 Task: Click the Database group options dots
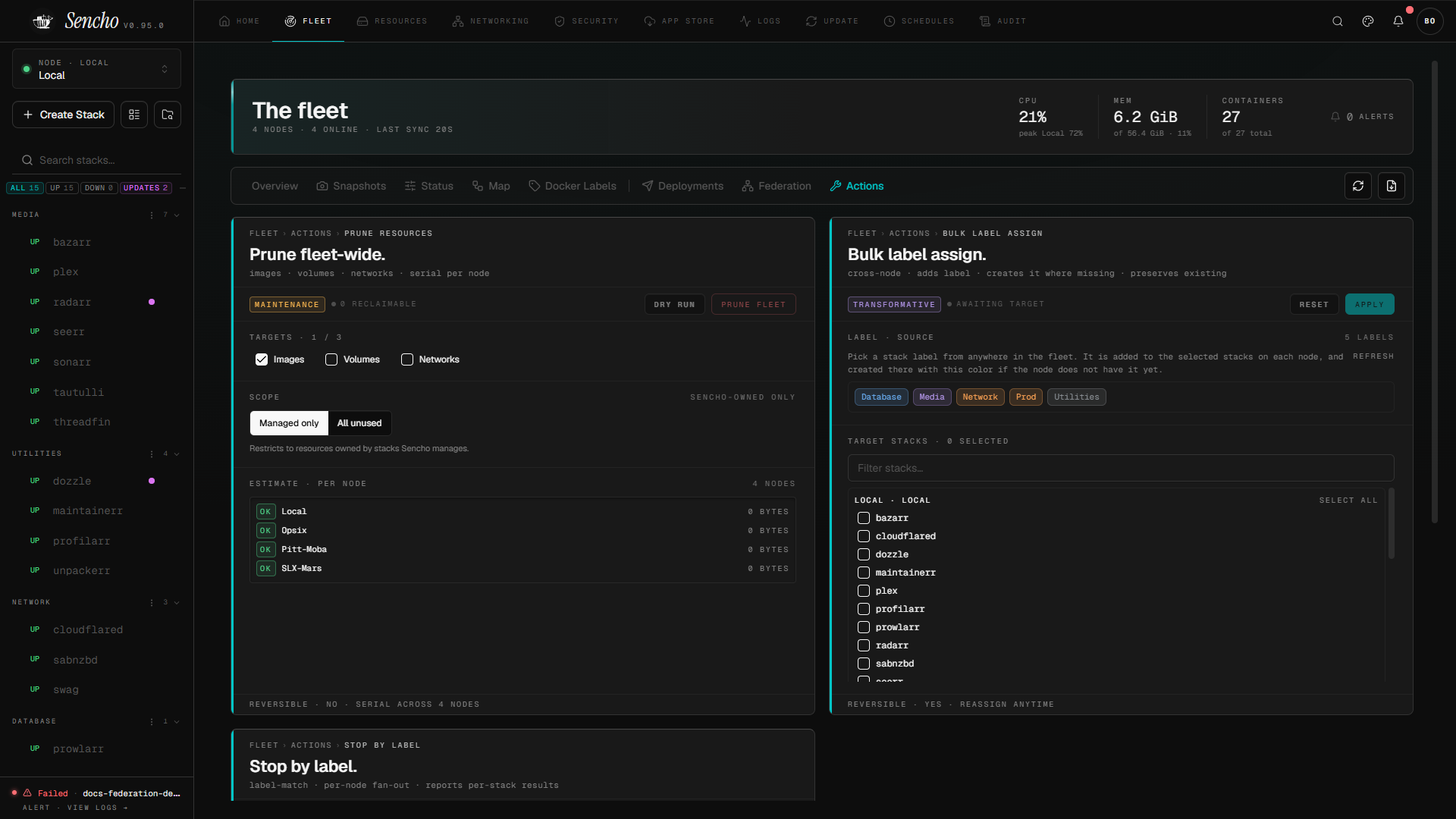coord(152,722)
